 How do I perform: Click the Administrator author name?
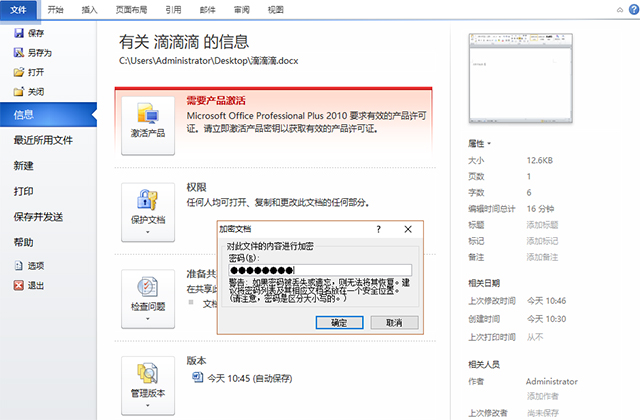click(x=552, y=382)
